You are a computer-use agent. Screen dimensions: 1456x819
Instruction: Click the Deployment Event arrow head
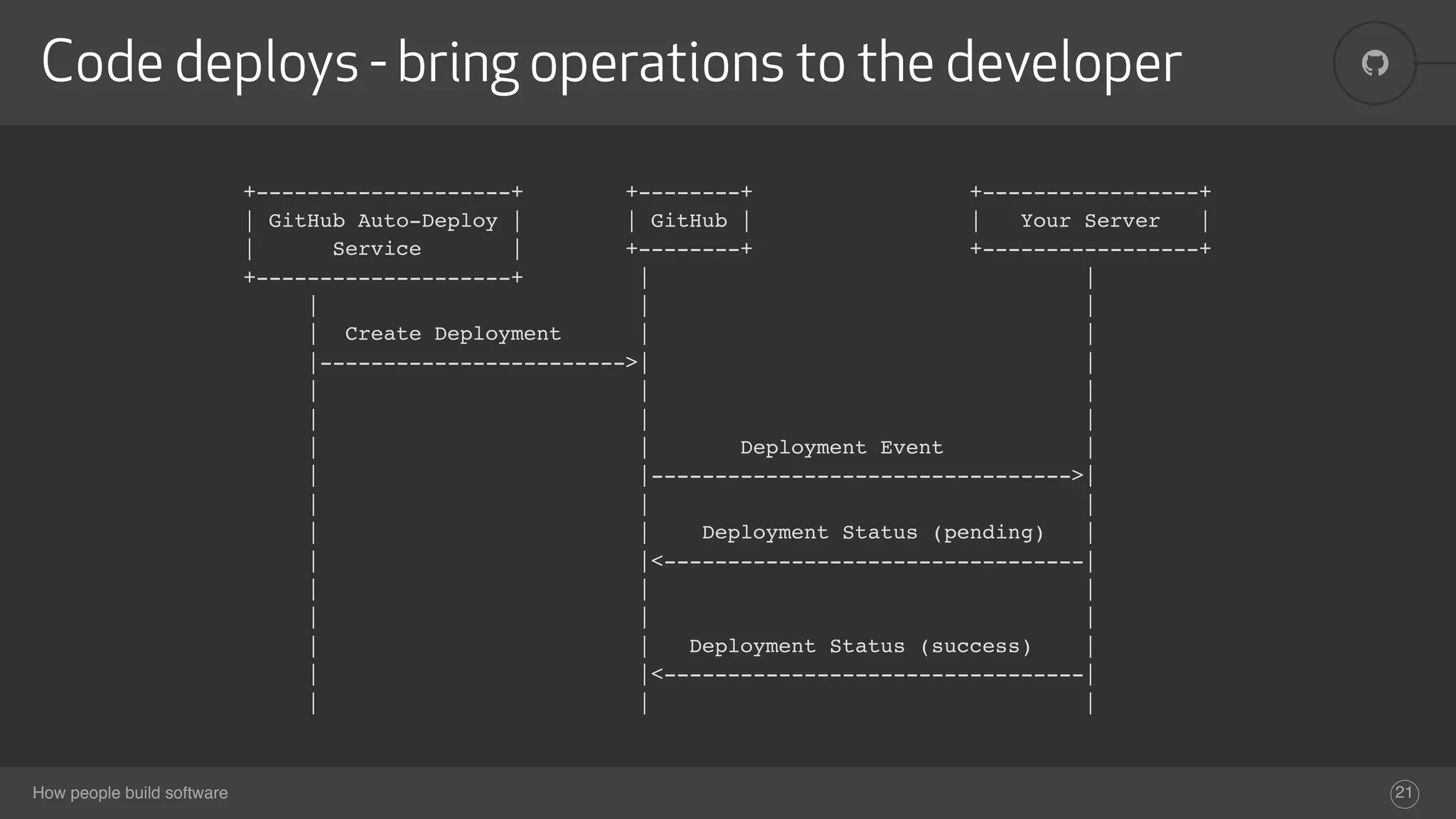click(1077, 475)
